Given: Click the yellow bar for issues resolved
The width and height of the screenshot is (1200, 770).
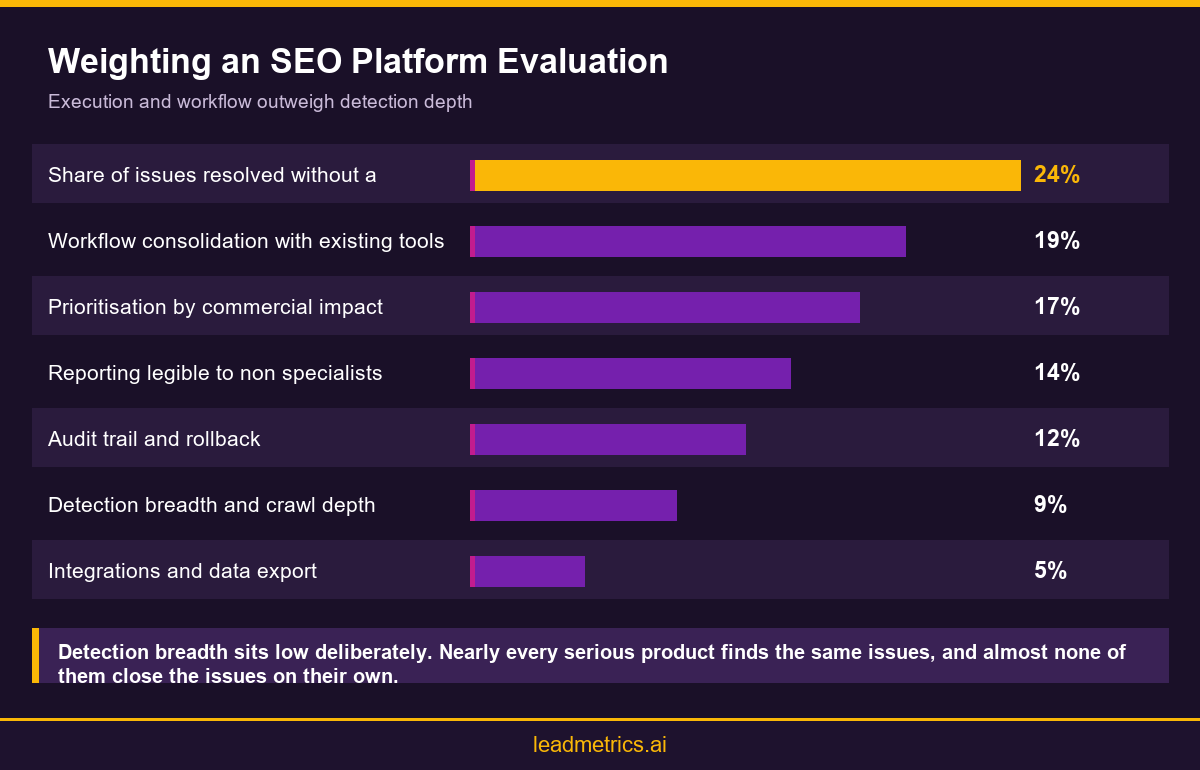Looking at the screenshot, I should pos(745,175).
